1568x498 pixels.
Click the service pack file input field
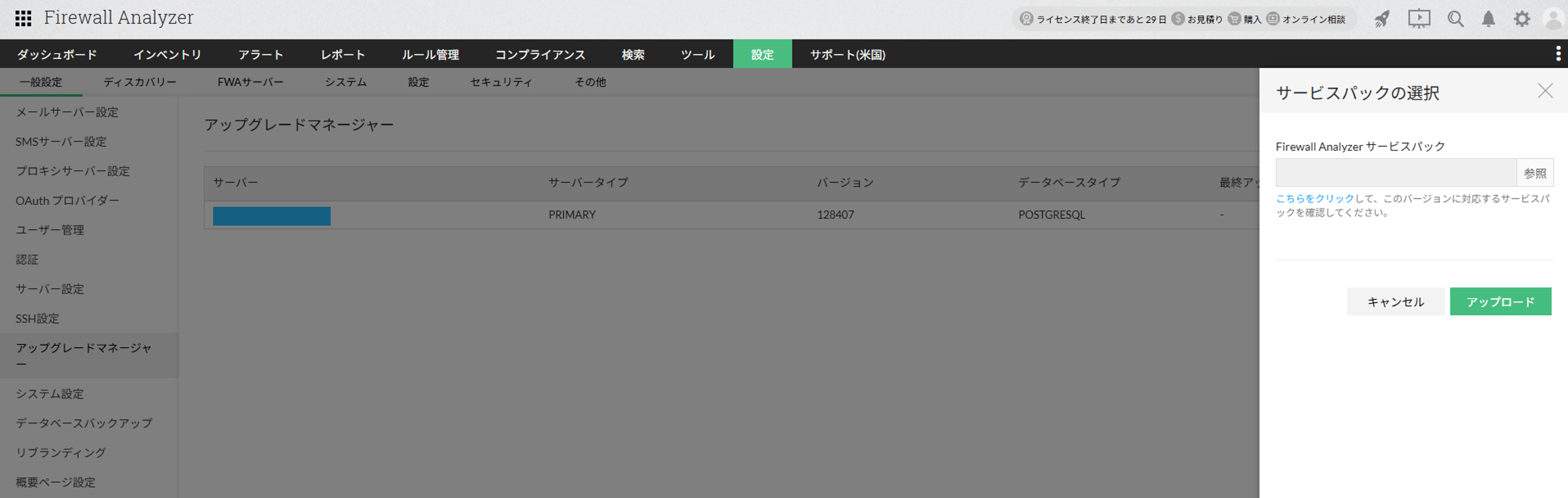[x=1395, y=173]
